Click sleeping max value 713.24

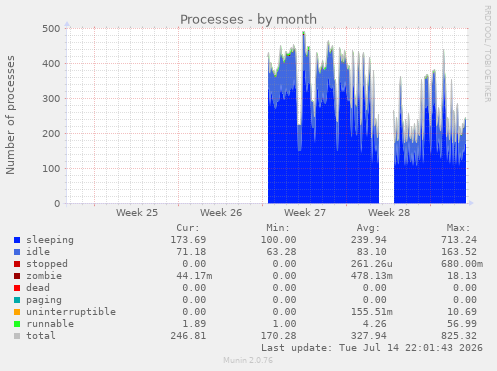[x=459, y=240]
